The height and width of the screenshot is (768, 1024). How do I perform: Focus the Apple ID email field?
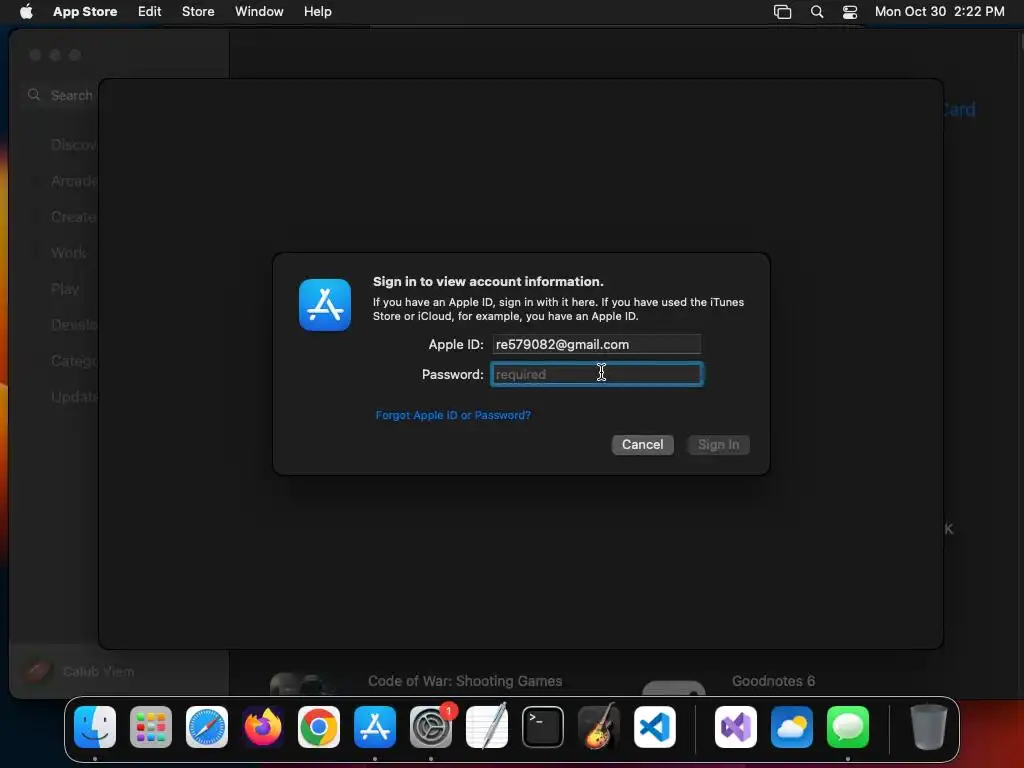(596, 344)
